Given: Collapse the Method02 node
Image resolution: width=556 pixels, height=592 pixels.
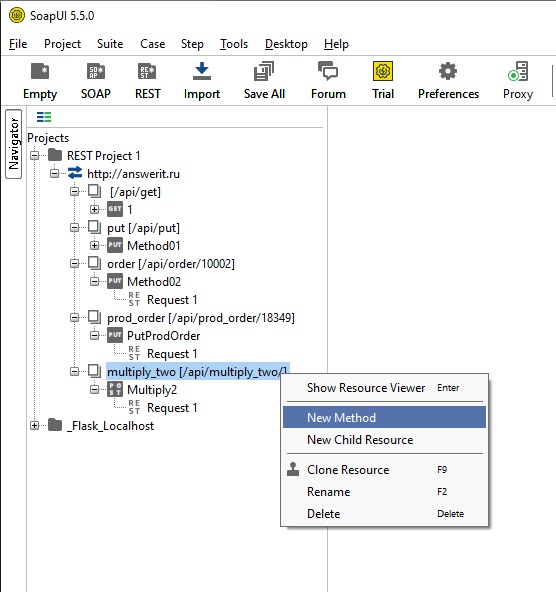Looking at the screenshot, I should [x=94, y=281].
